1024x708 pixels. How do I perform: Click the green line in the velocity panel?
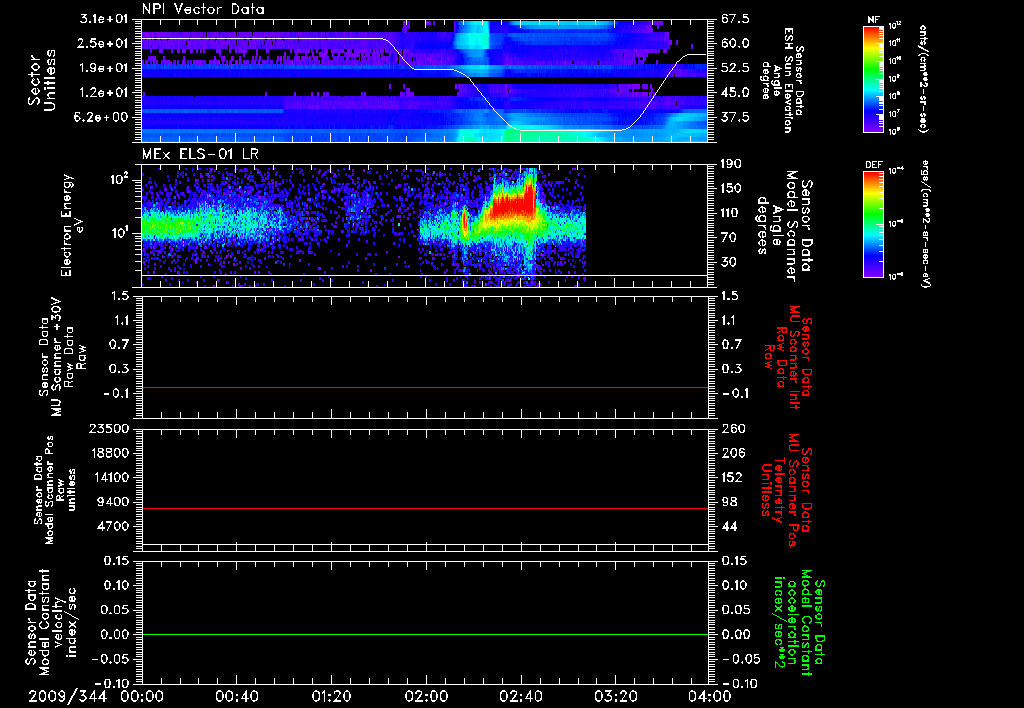point(424,635)
